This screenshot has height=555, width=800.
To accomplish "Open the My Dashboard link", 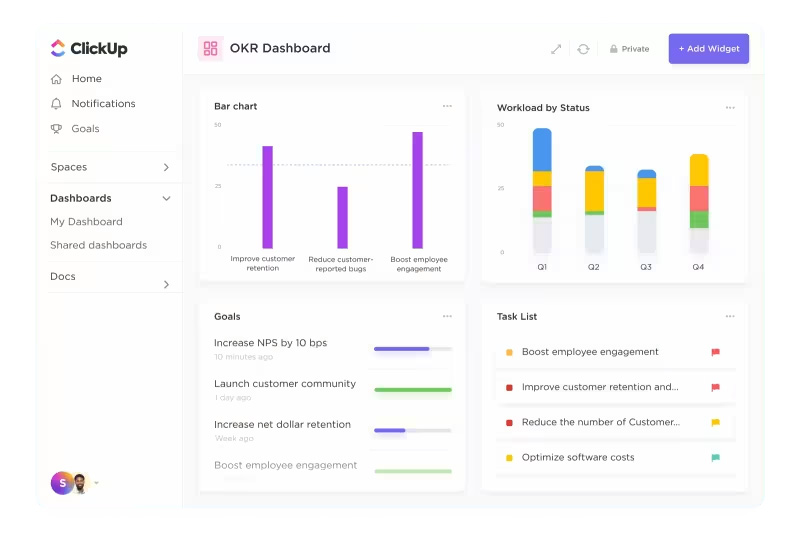I will (x=86, y=222).
